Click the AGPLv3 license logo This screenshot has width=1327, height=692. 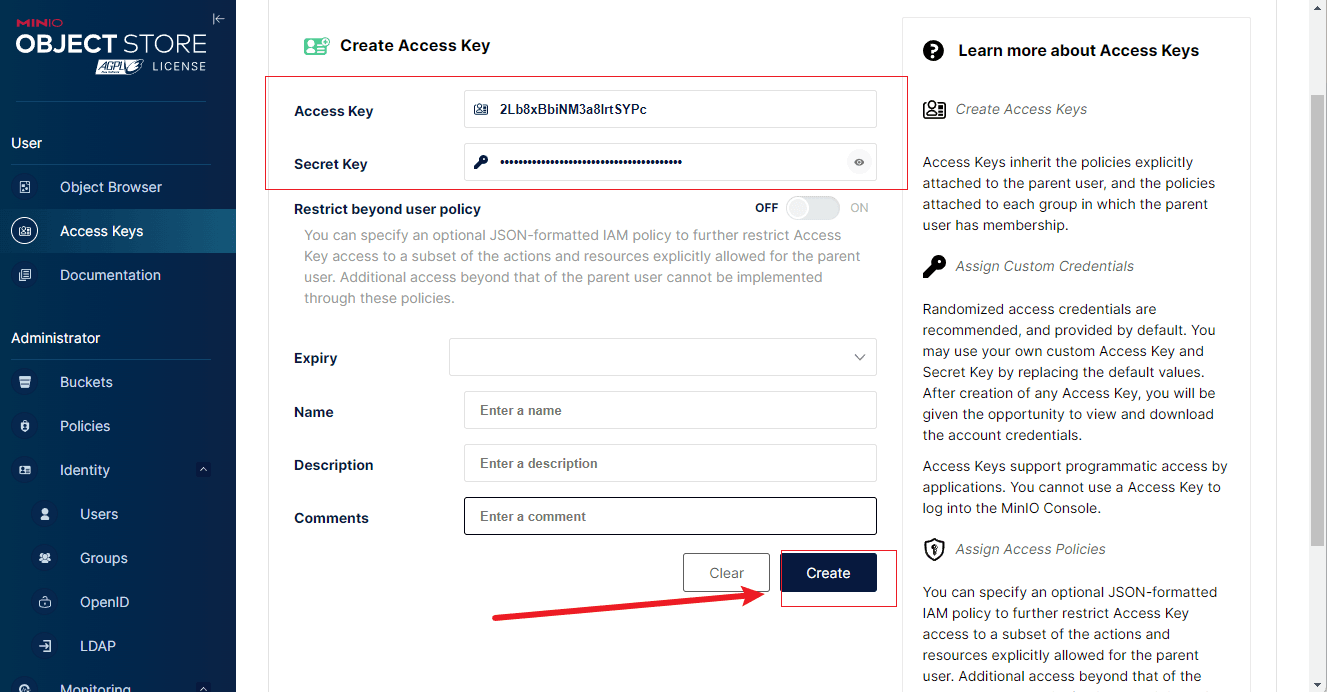(x=120, y=66)
